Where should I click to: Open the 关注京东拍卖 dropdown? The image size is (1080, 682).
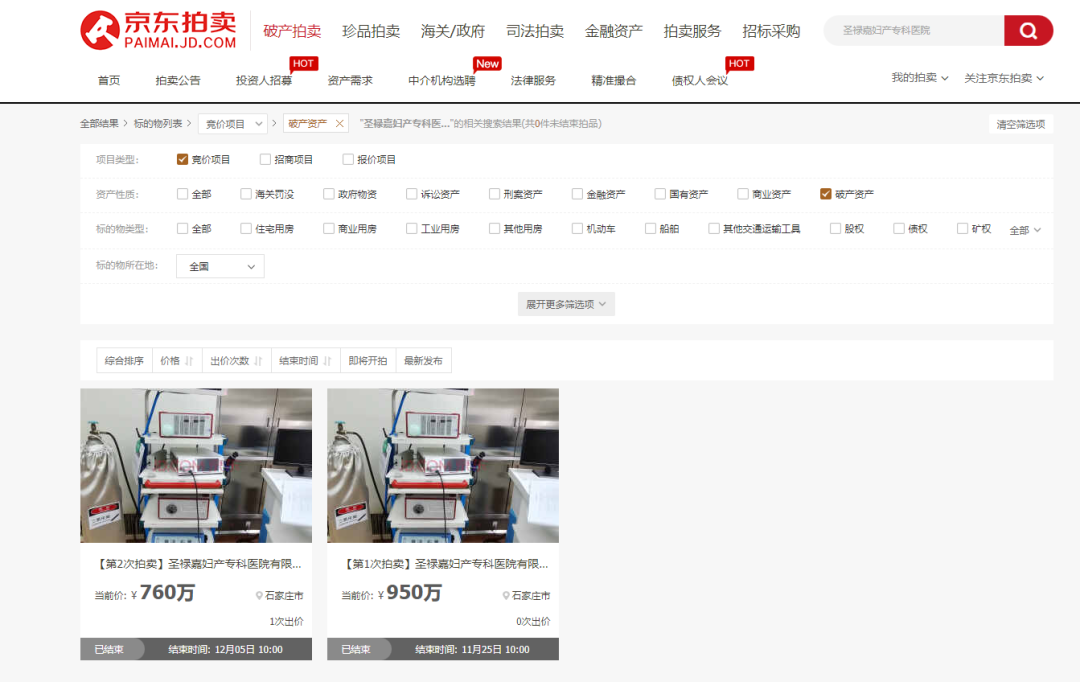point(1004,79)
